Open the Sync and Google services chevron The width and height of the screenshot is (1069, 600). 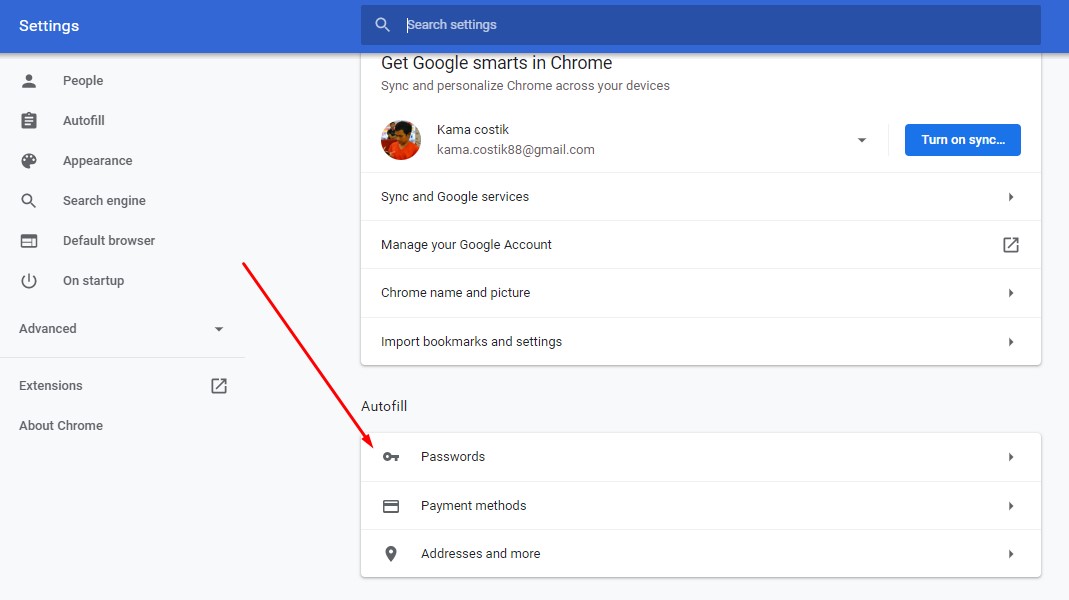click(x=1010, y=197)
